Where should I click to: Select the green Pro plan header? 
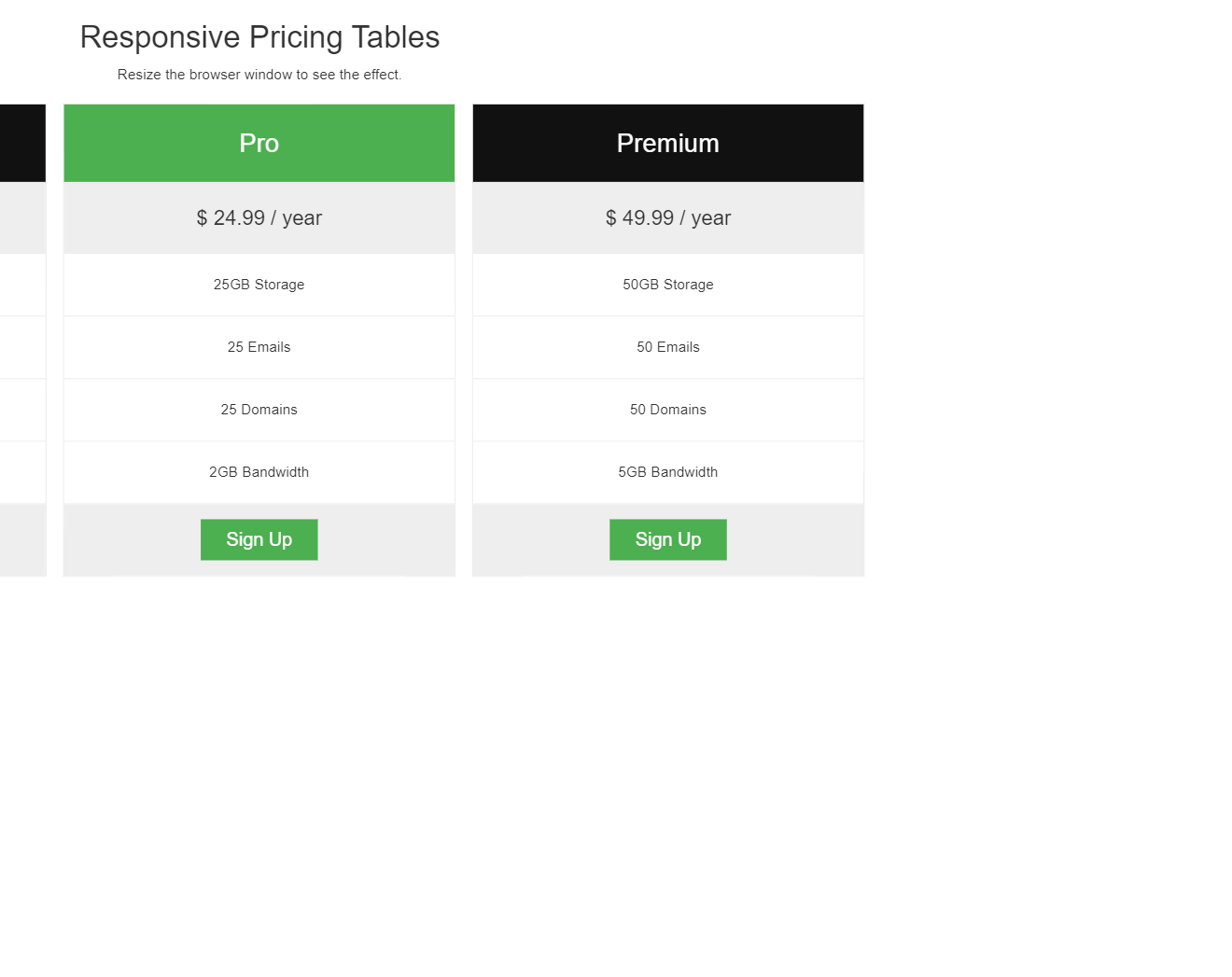coord(259,143)
